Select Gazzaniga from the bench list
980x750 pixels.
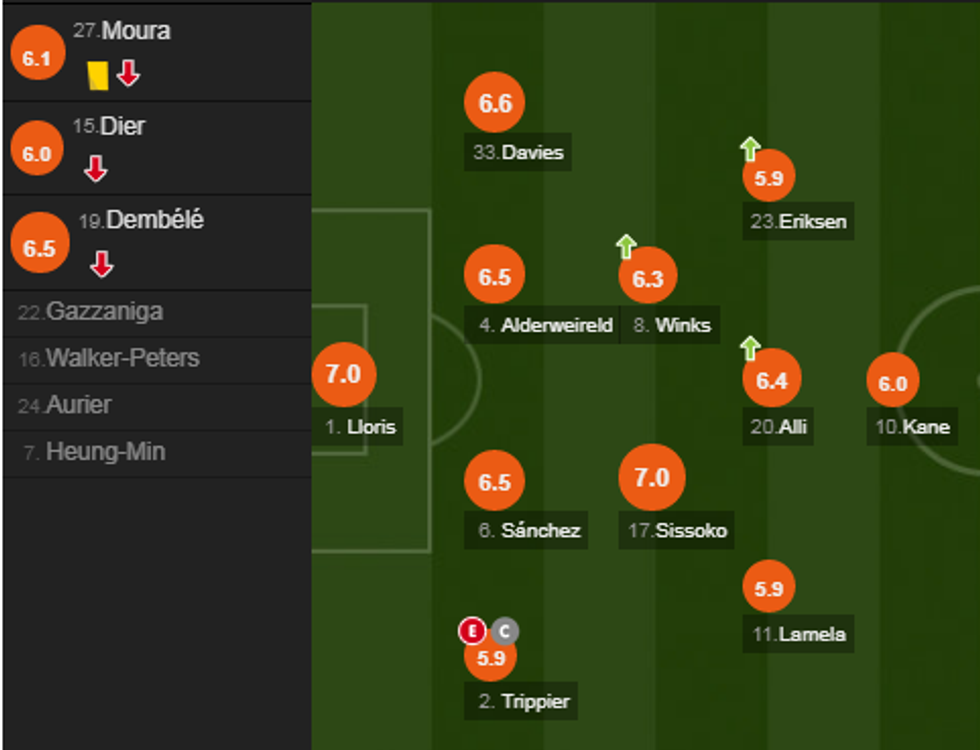90,312
